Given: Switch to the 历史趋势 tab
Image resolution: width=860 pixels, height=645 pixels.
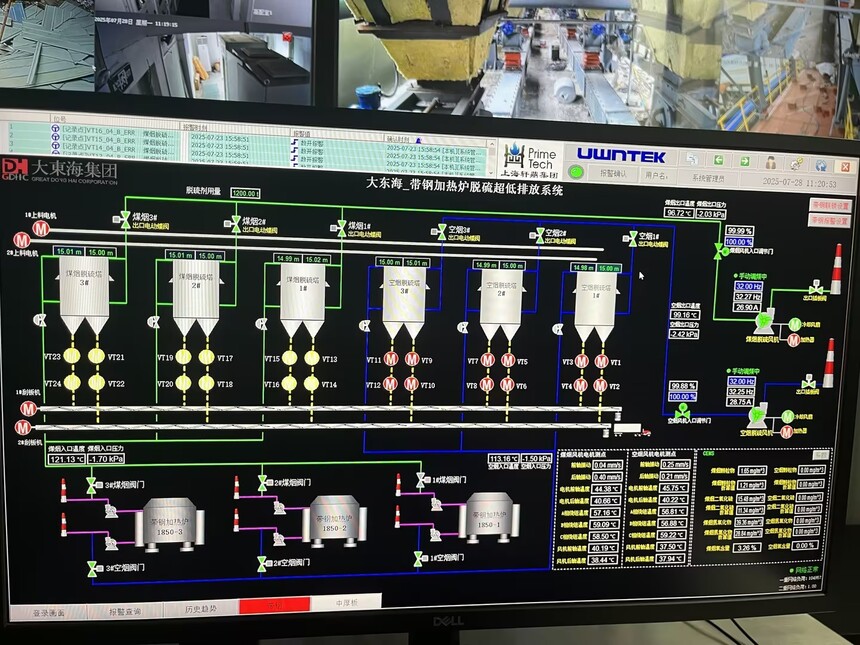Looking at the screenshot, I should [198, 608].
